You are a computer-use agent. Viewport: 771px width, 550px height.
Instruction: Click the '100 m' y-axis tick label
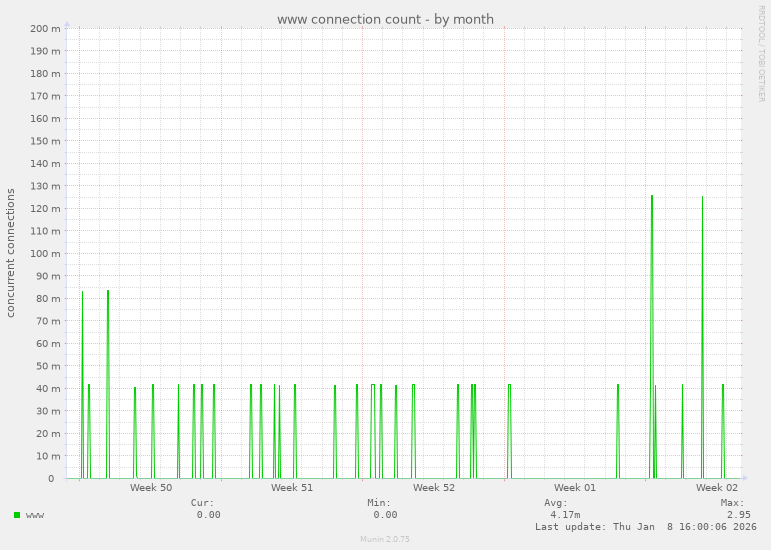point(45,254)
